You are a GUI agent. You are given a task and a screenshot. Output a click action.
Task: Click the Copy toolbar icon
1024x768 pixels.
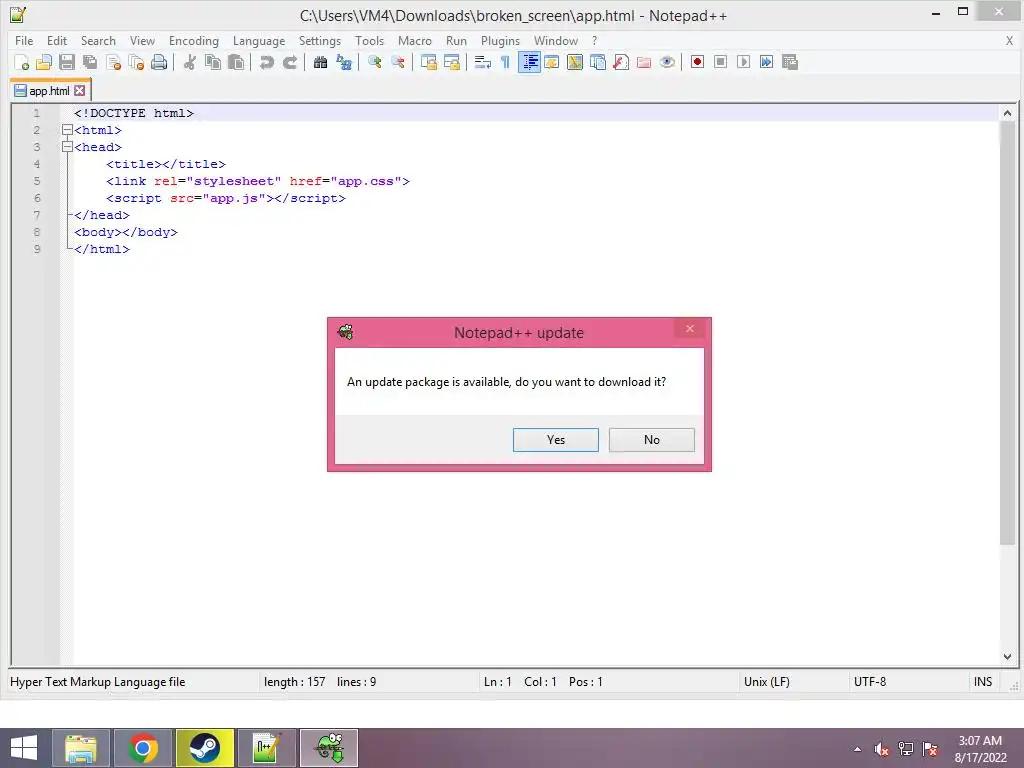point(212,62)
